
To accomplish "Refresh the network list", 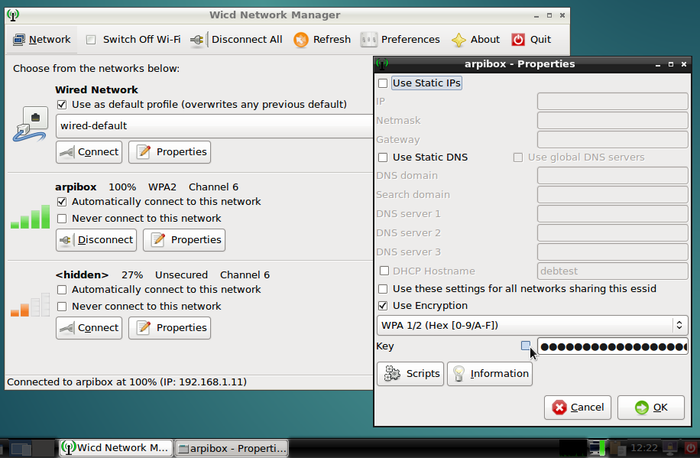I will (322, 40).
